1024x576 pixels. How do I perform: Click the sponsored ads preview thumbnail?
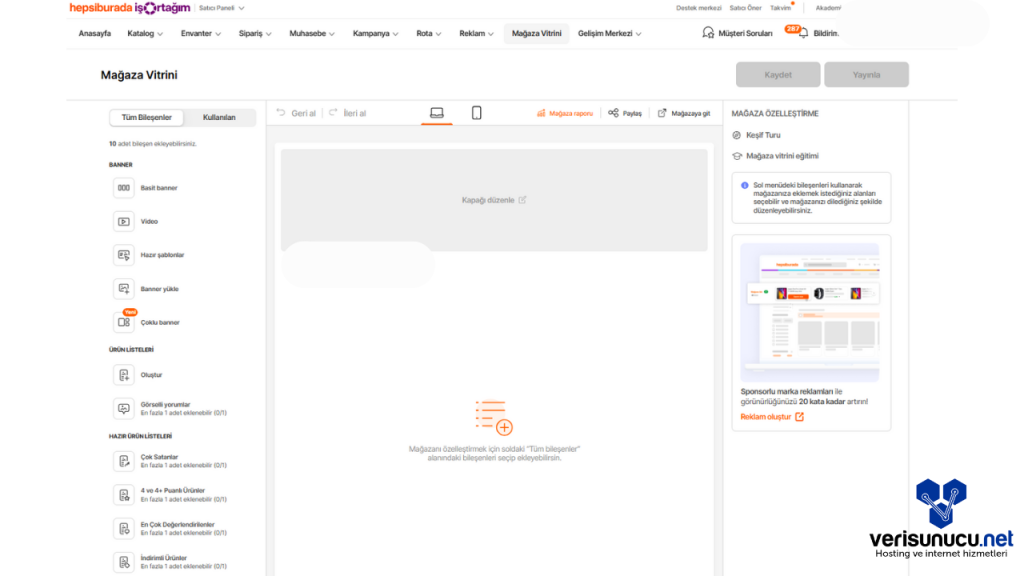(x=810, y=312)
